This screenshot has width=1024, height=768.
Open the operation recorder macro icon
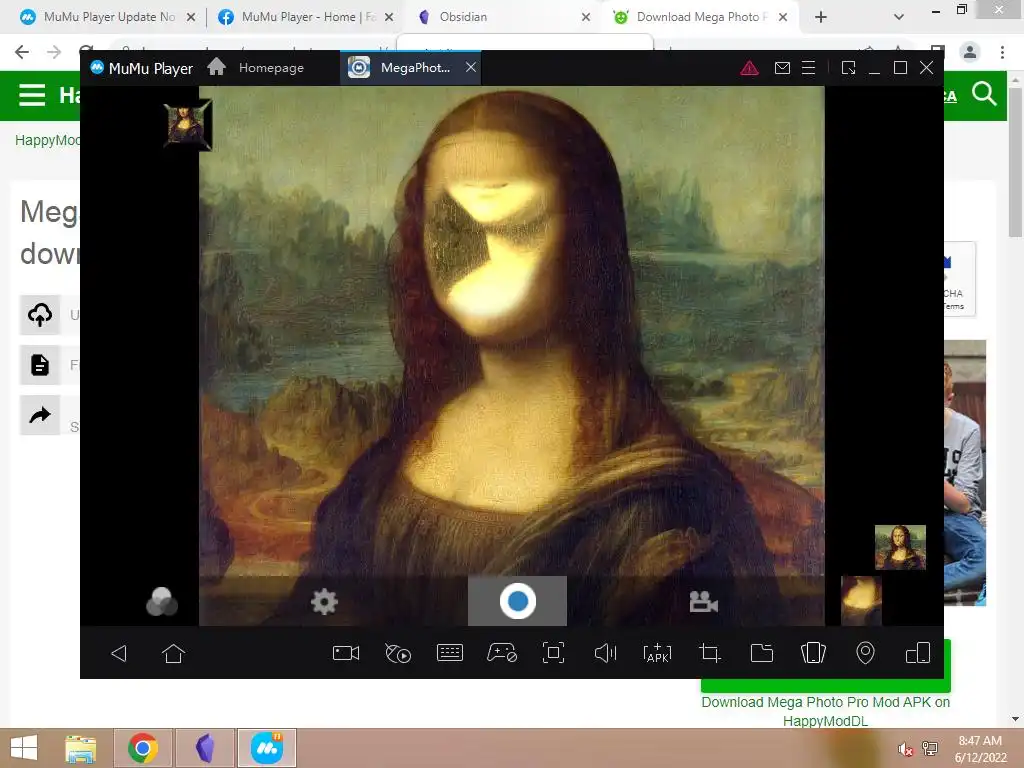[x=398, y=653]
